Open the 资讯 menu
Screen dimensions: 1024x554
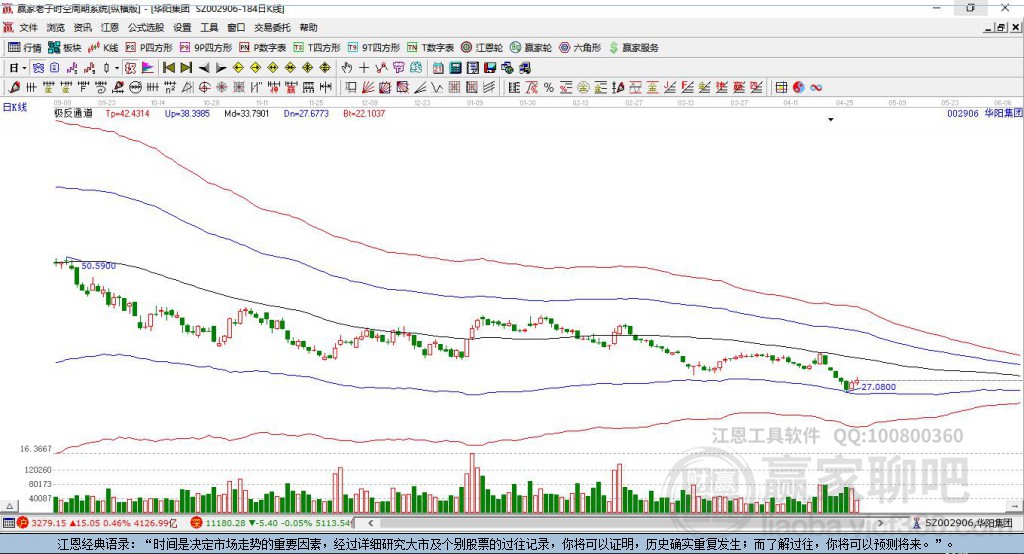[x=83, y=27]
